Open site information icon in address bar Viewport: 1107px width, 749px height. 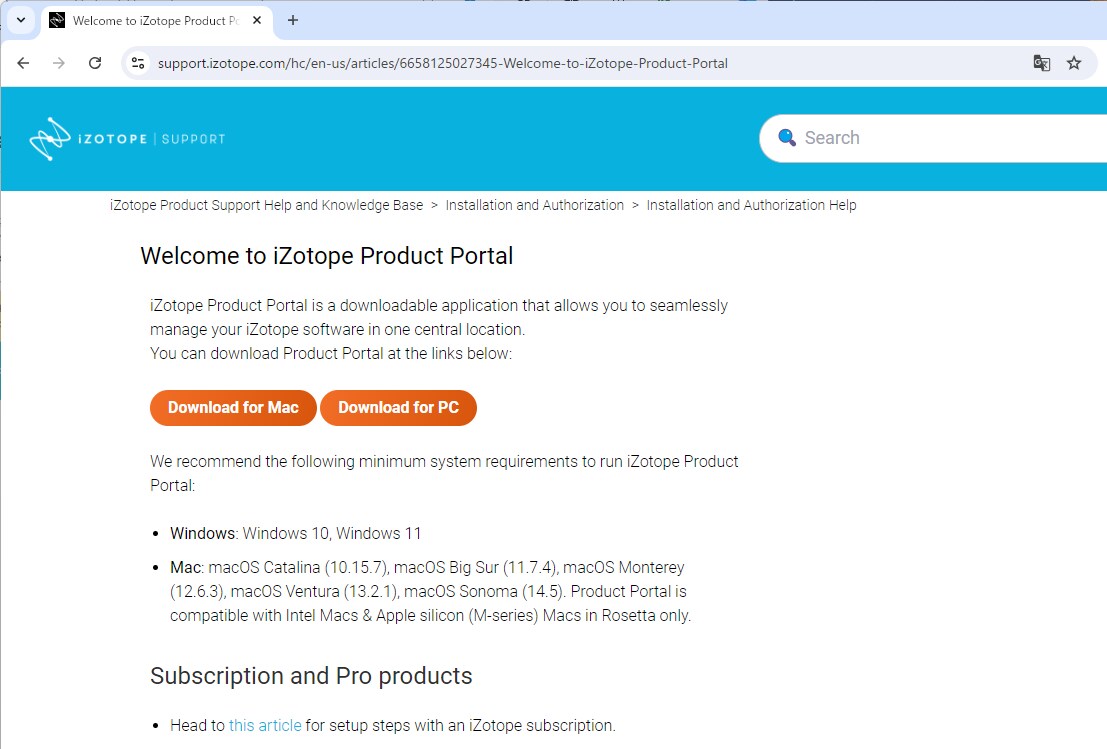(x=139, y=63)
